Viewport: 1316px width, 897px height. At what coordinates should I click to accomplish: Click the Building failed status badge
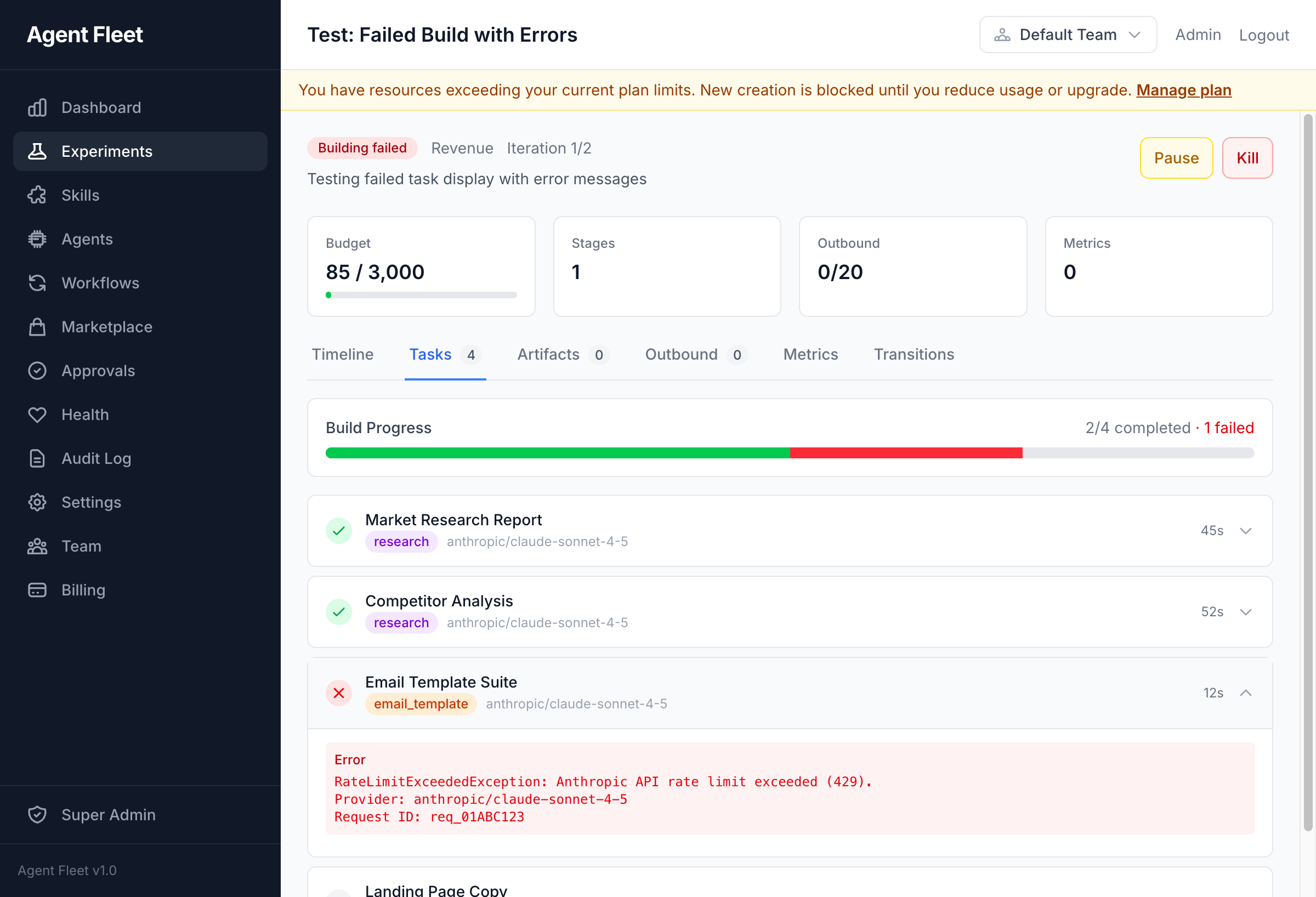tap(362, 148)
